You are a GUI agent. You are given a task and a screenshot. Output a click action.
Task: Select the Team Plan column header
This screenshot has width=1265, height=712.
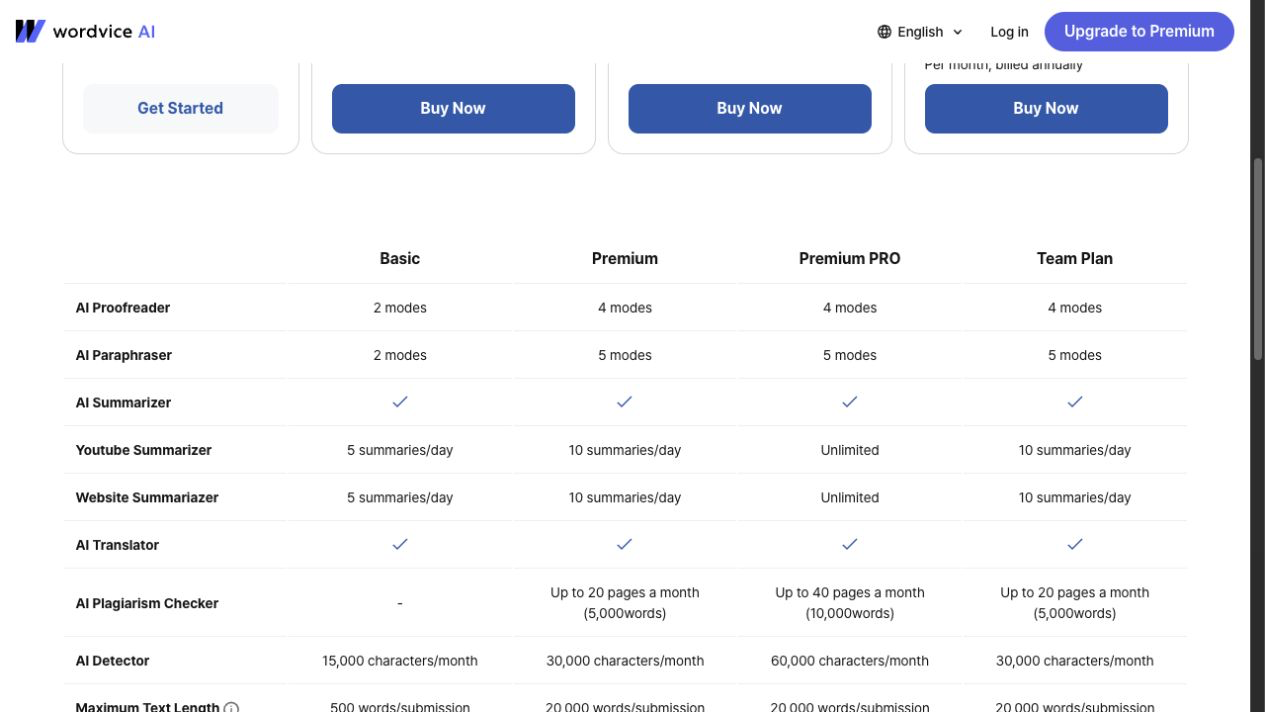click(1075, 258)
